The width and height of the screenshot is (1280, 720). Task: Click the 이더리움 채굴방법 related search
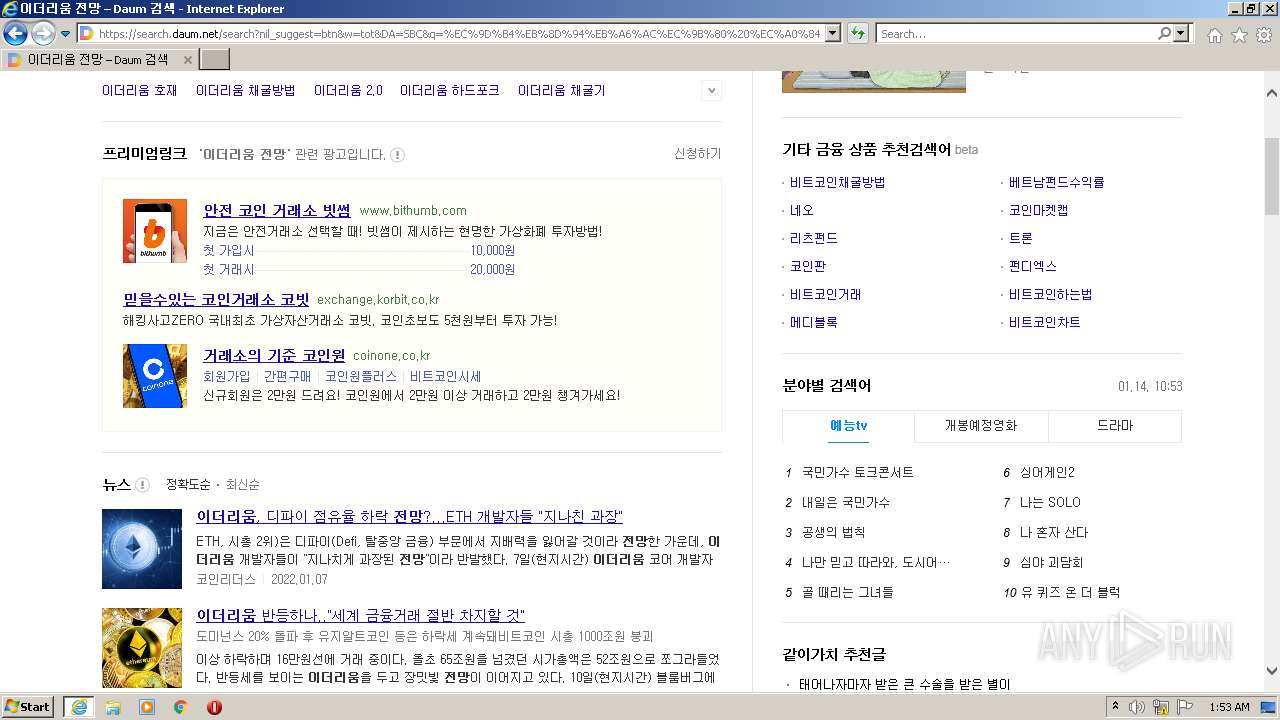coord(245,90)
